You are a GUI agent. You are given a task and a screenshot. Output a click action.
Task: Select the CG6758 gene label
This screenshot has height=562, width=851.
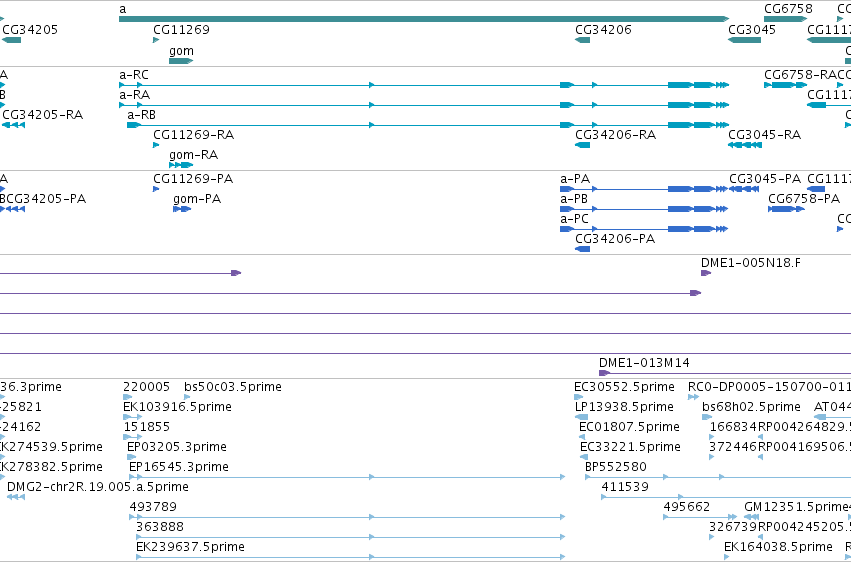point(788,9)
